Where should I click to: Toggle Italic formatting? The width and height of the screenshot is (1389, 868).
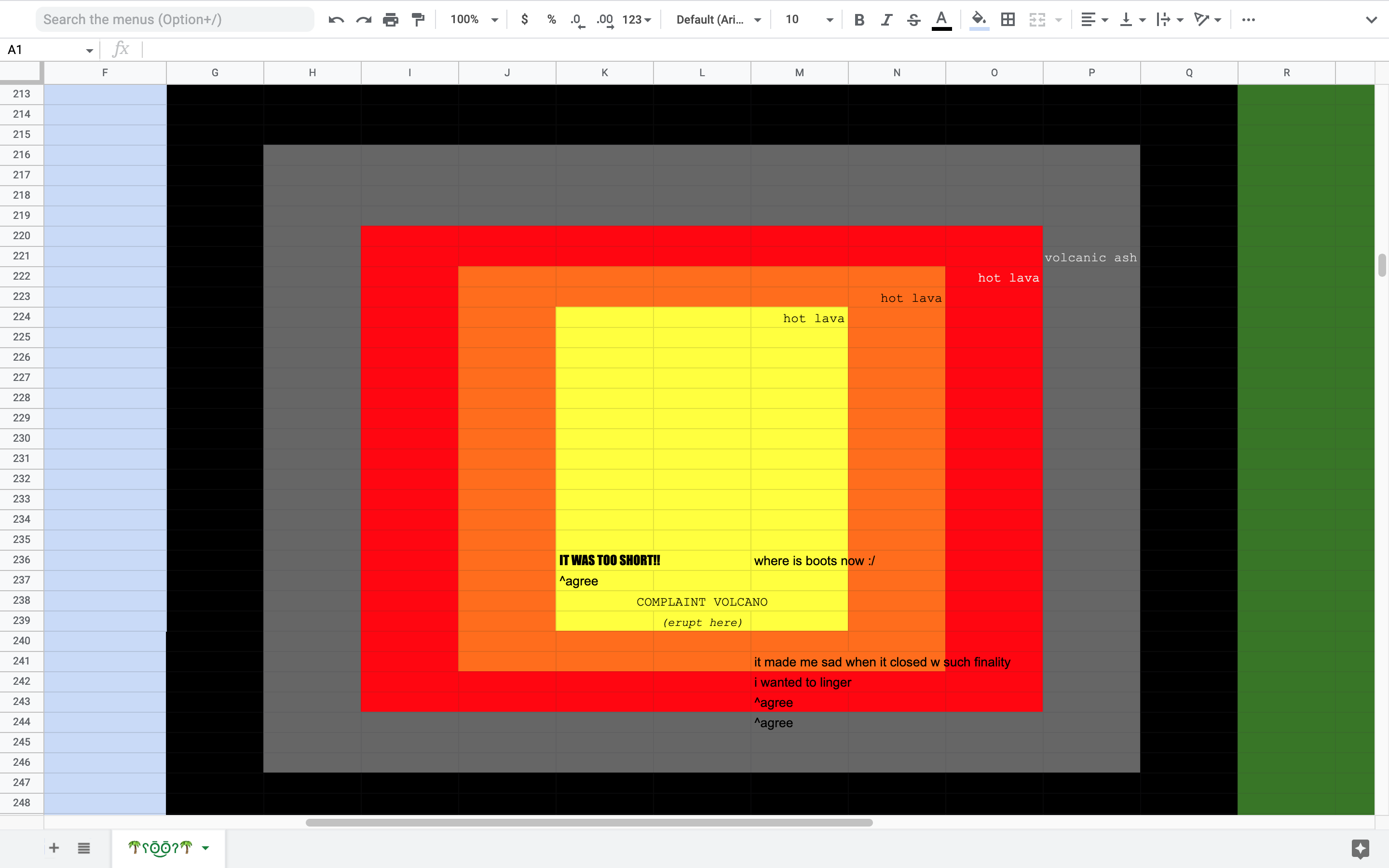tap(886, 20)
